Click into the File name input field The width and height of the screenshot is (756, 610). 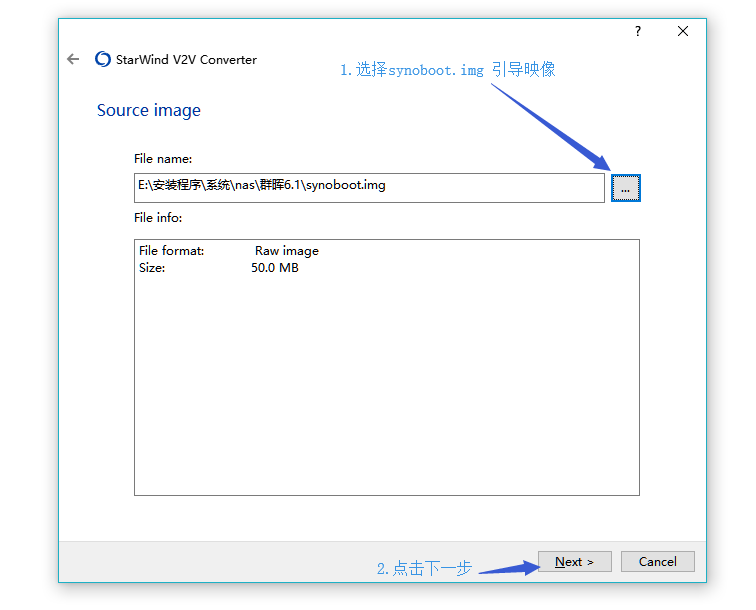click(x=369, y=188)
